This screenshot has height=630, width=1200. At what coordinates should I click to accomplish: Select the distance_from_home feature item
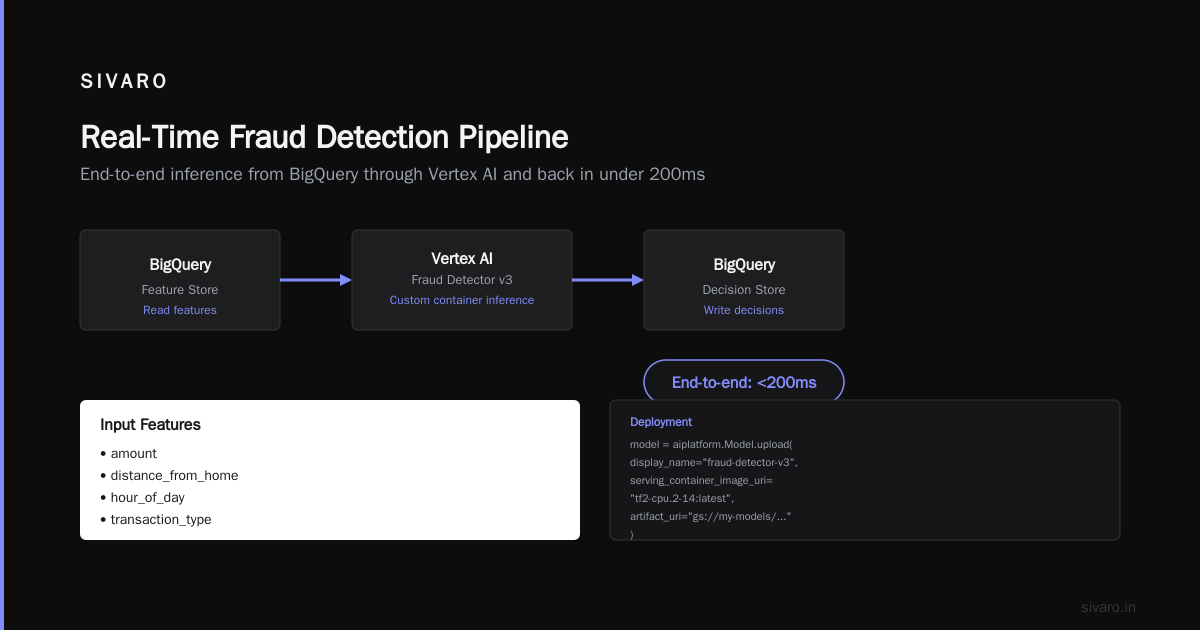click(169, 476)
